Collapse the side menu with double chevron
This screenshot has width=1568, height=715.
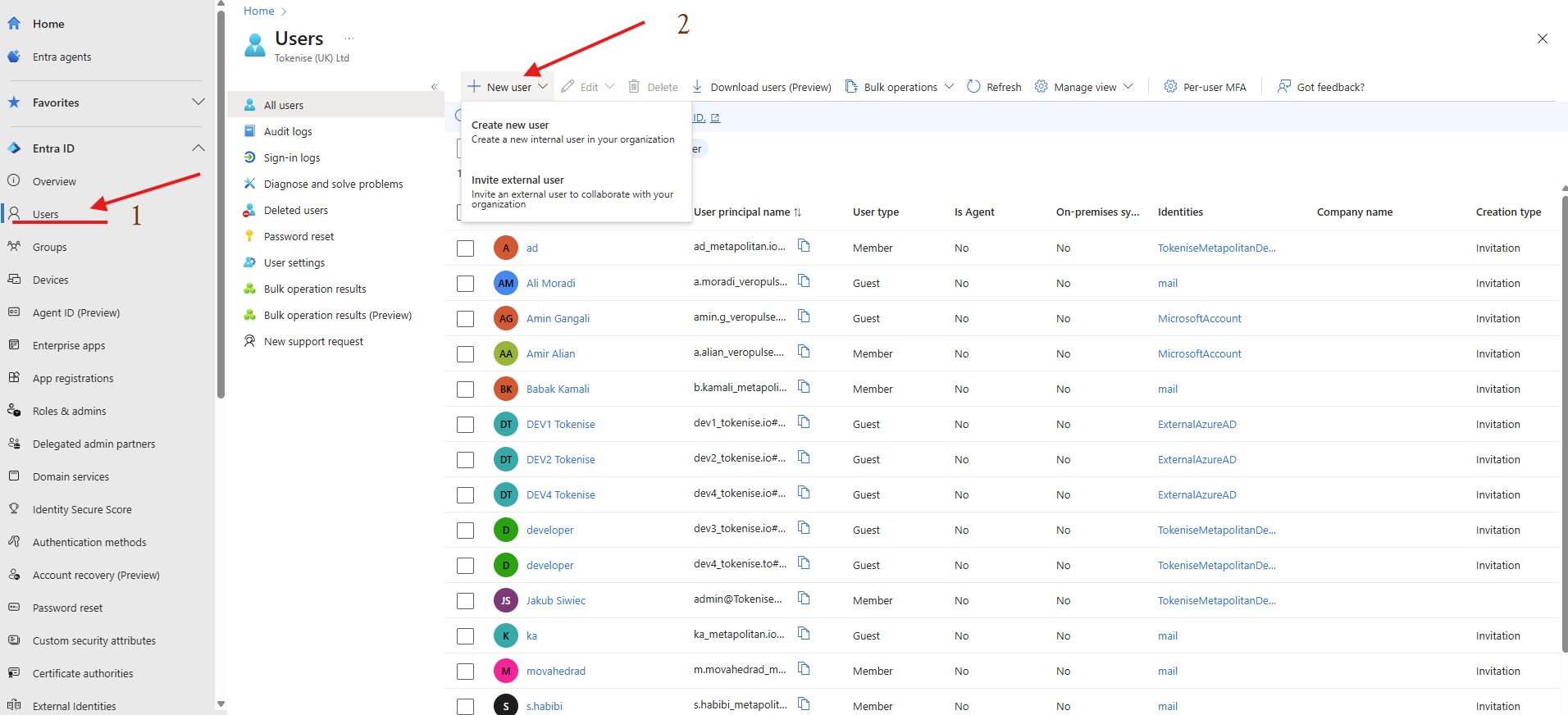(x=434, y=87)
